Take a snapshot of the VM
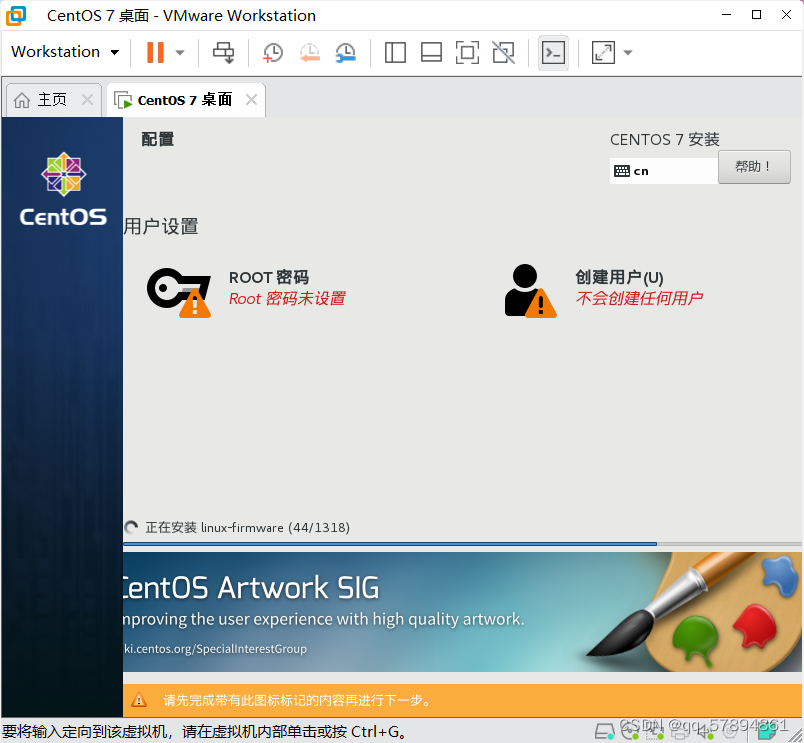Screen dimensions: 804x743 point(273,52)
